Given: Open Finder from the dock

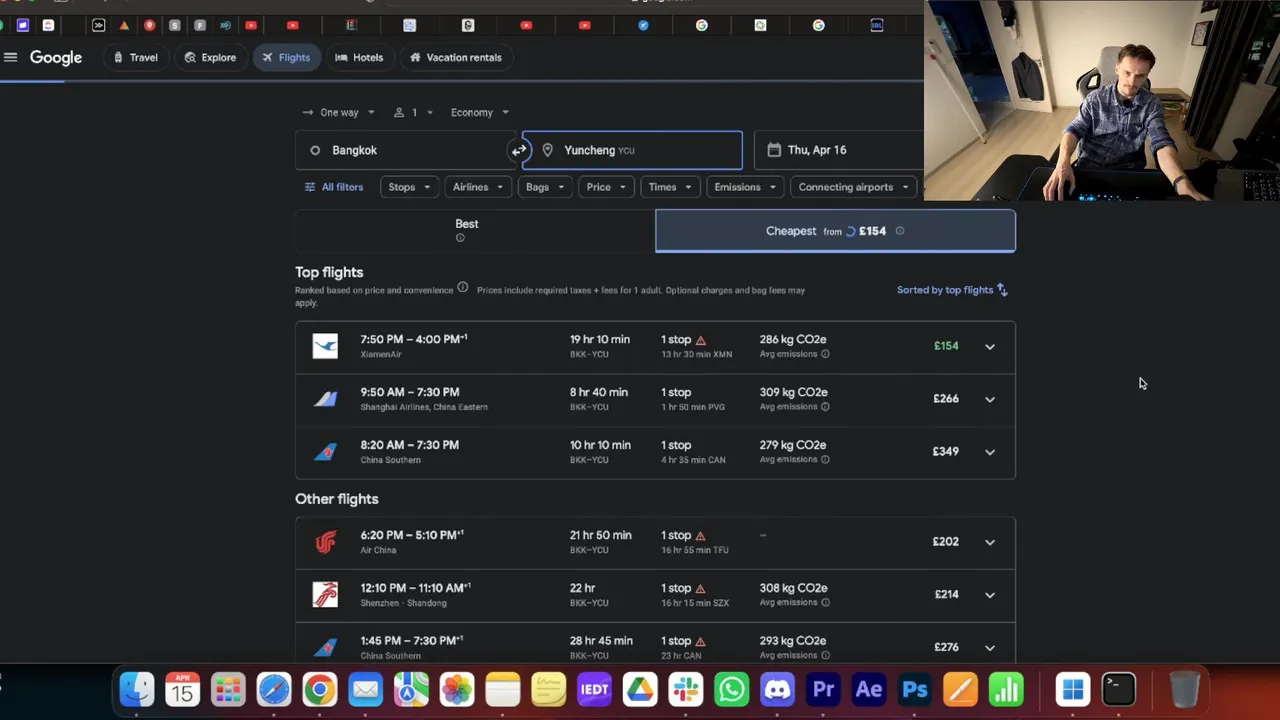Looking at the screenshot, I should click(137, 689).
